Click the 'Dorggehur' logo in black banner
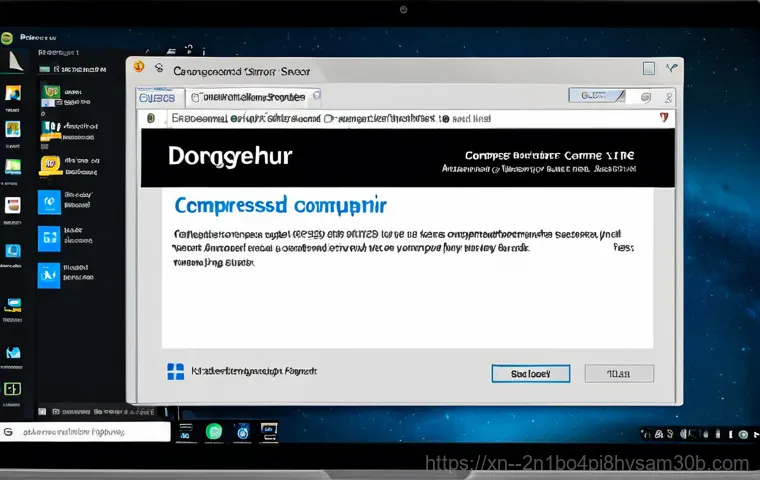Viewport: 760px width, 480px height. [x=230, y=157]
